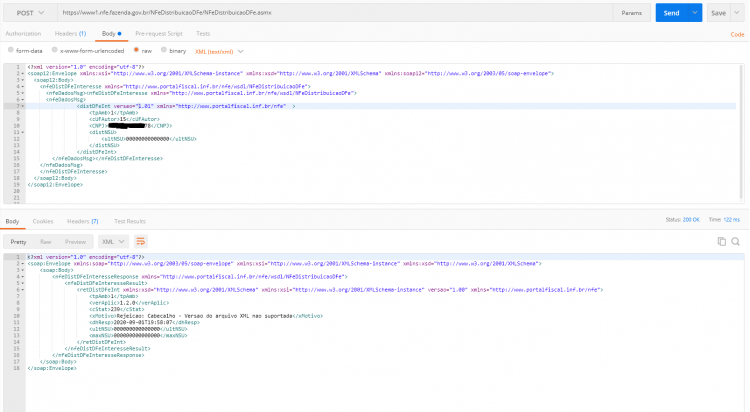The height and width of the screenshot is (412, 750).
Task: Open the response XML format dropdown
Action: [x=113, y=242]
